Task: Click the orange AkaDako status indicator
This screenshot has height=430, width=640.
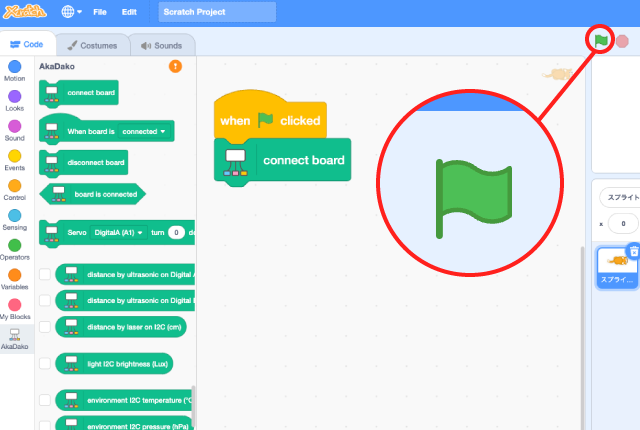Action: (176, 66)
